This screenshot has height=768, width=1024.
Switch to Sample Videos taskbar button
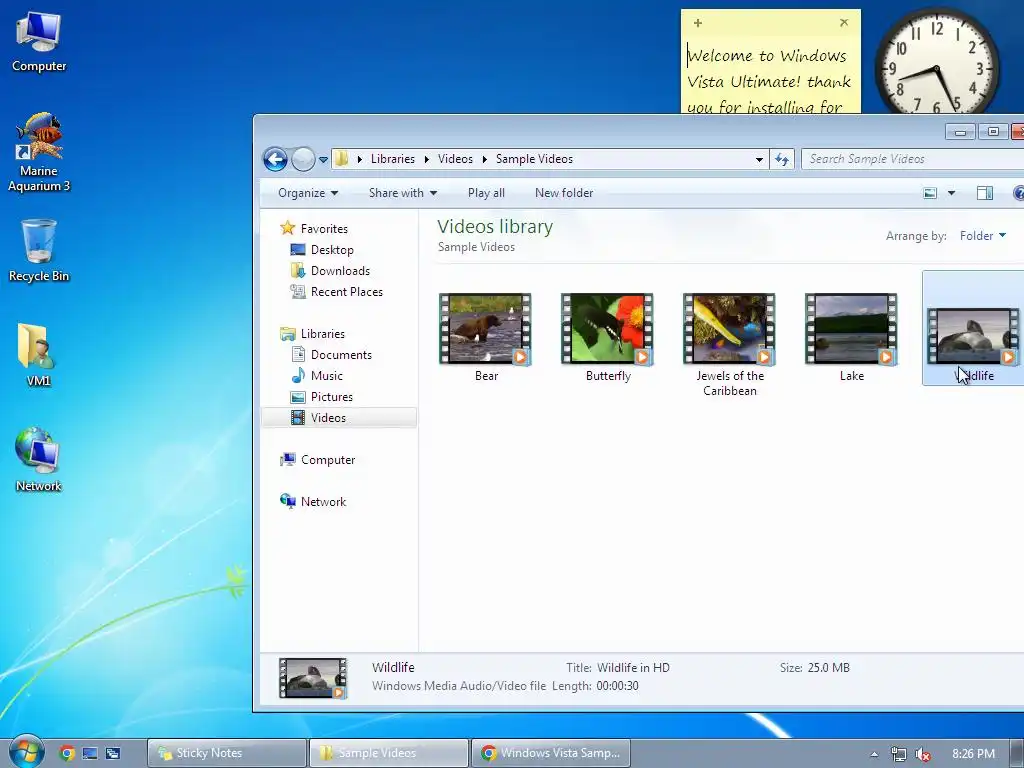(x=389, y=753)
